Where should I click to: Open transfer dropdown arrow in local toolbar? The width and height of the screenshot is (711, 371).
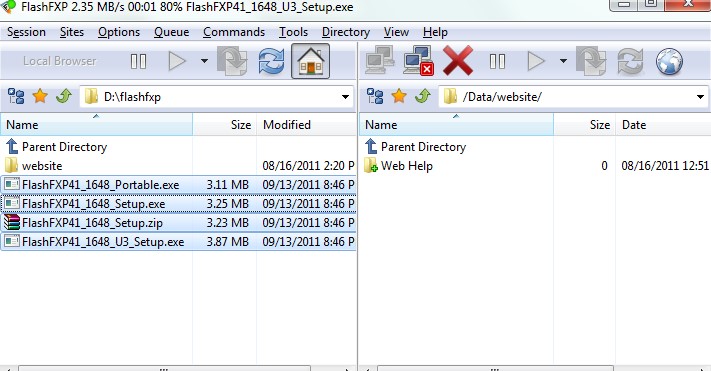pos(205,61)
